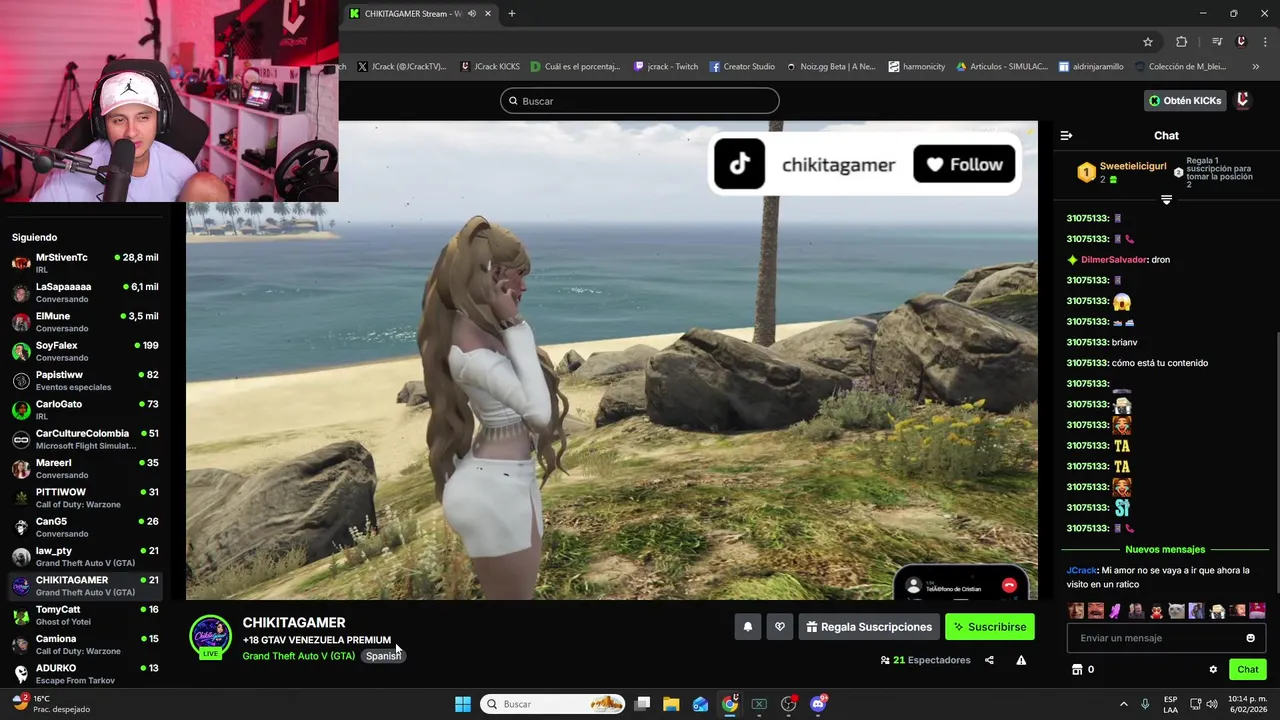Open the Creator Studio bookmark
Screen dimensions: 1280x720
tap(742, 67)
